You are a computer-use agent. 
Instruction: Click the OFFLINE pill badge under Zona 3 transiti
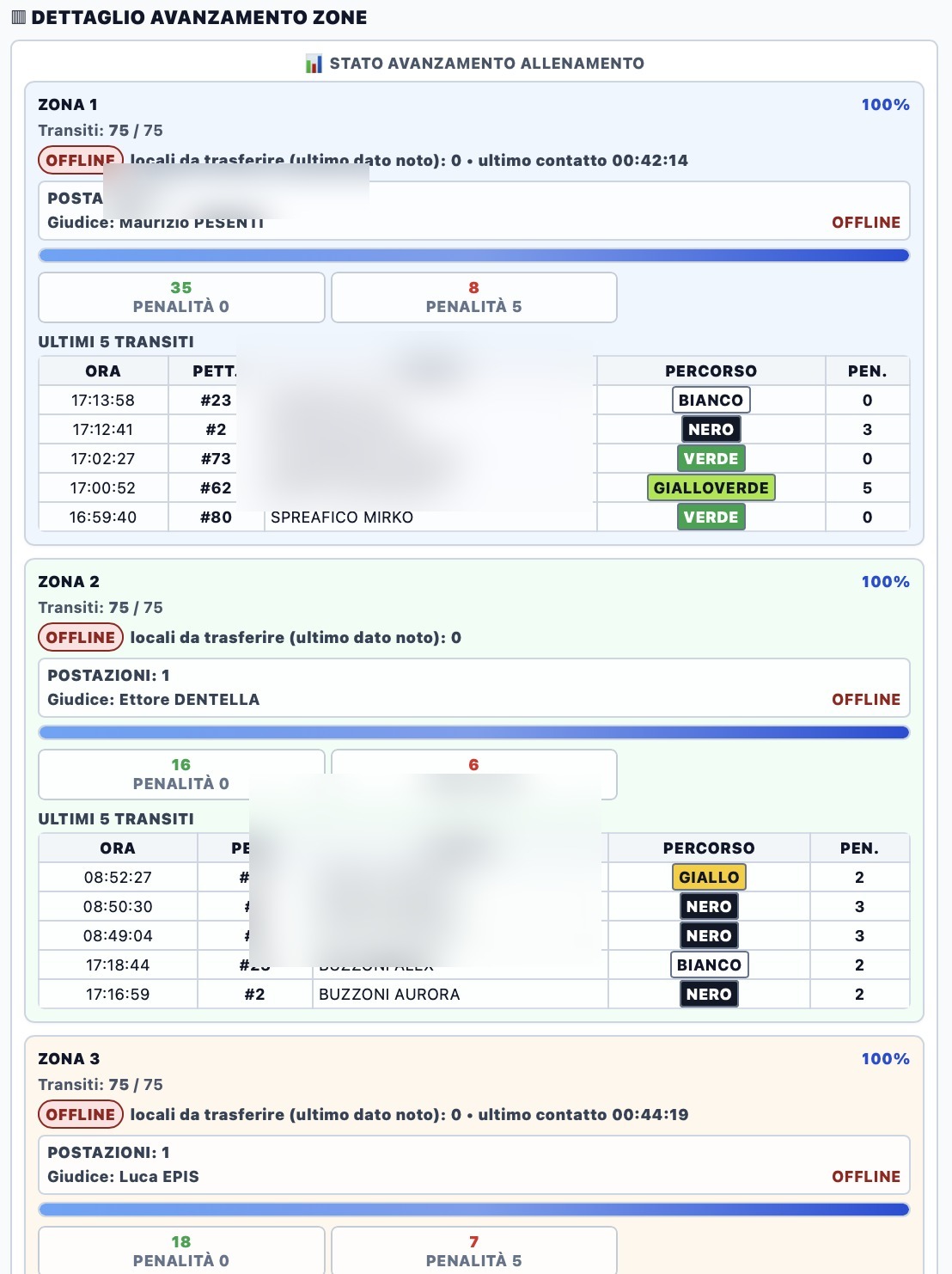81,1114
